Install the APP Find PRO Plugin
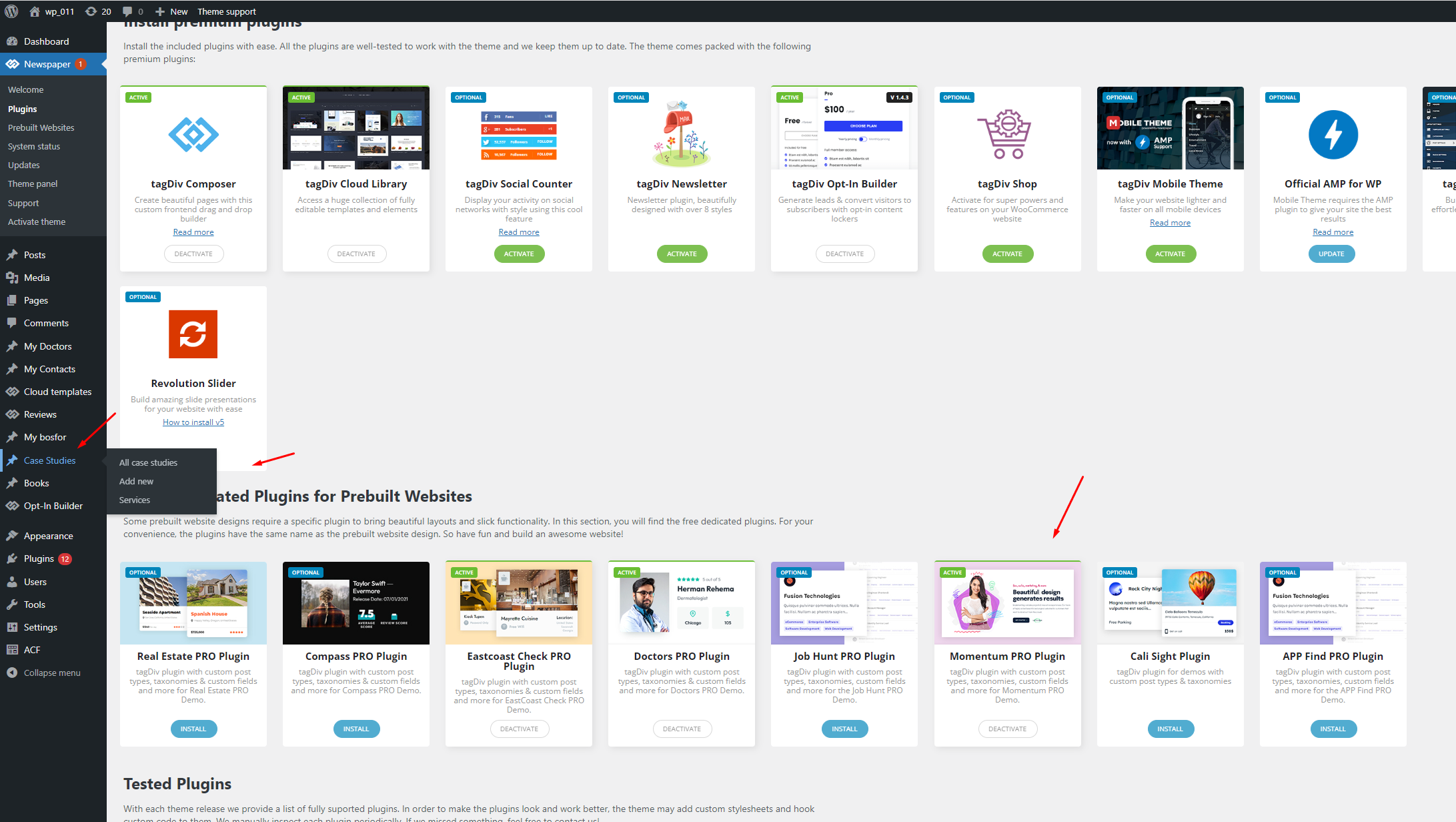 [x=1333, y=729]
